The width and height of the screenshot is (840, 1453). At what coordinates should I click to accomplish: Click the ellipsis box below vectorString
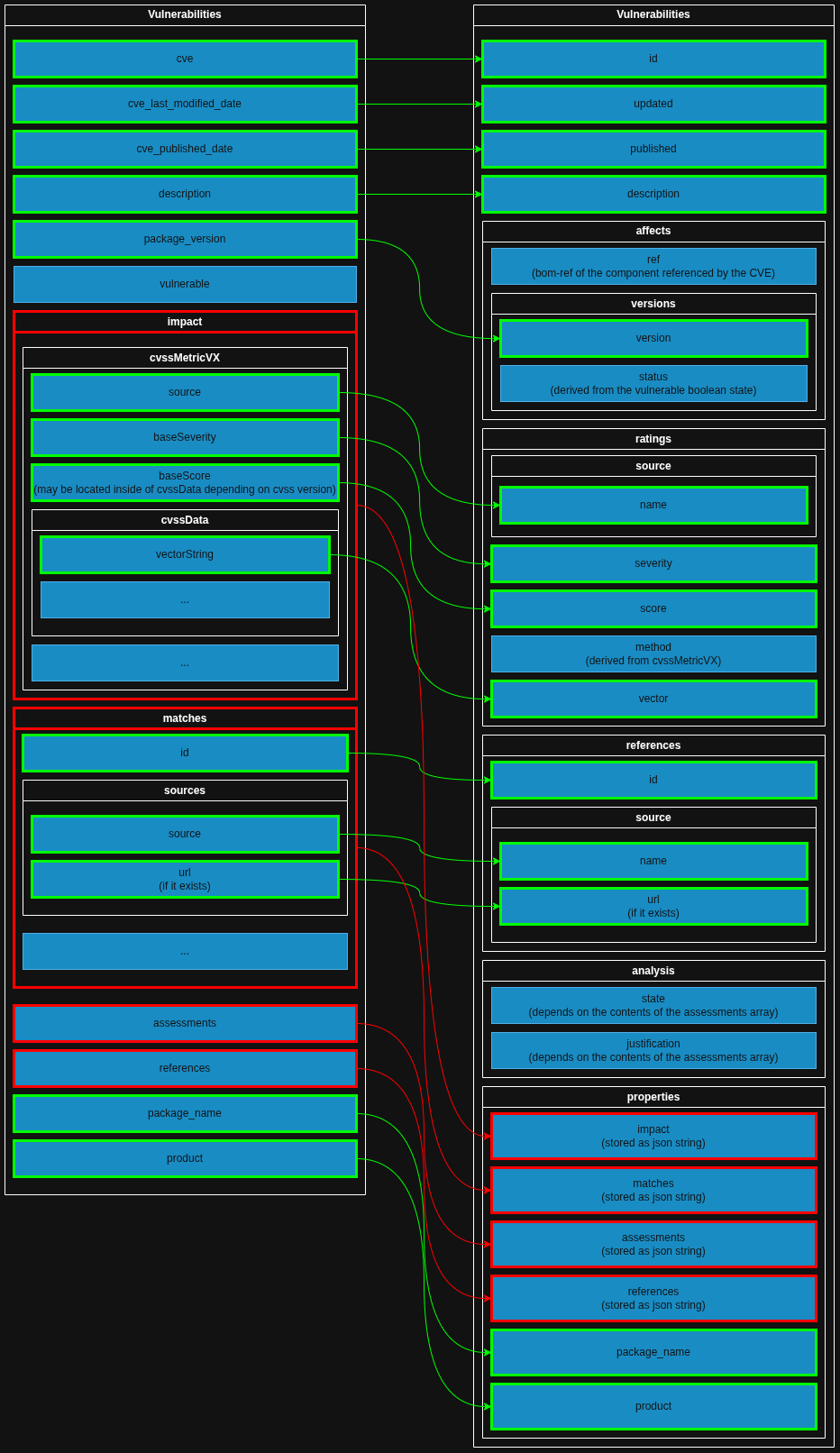[x=185, y=599]
